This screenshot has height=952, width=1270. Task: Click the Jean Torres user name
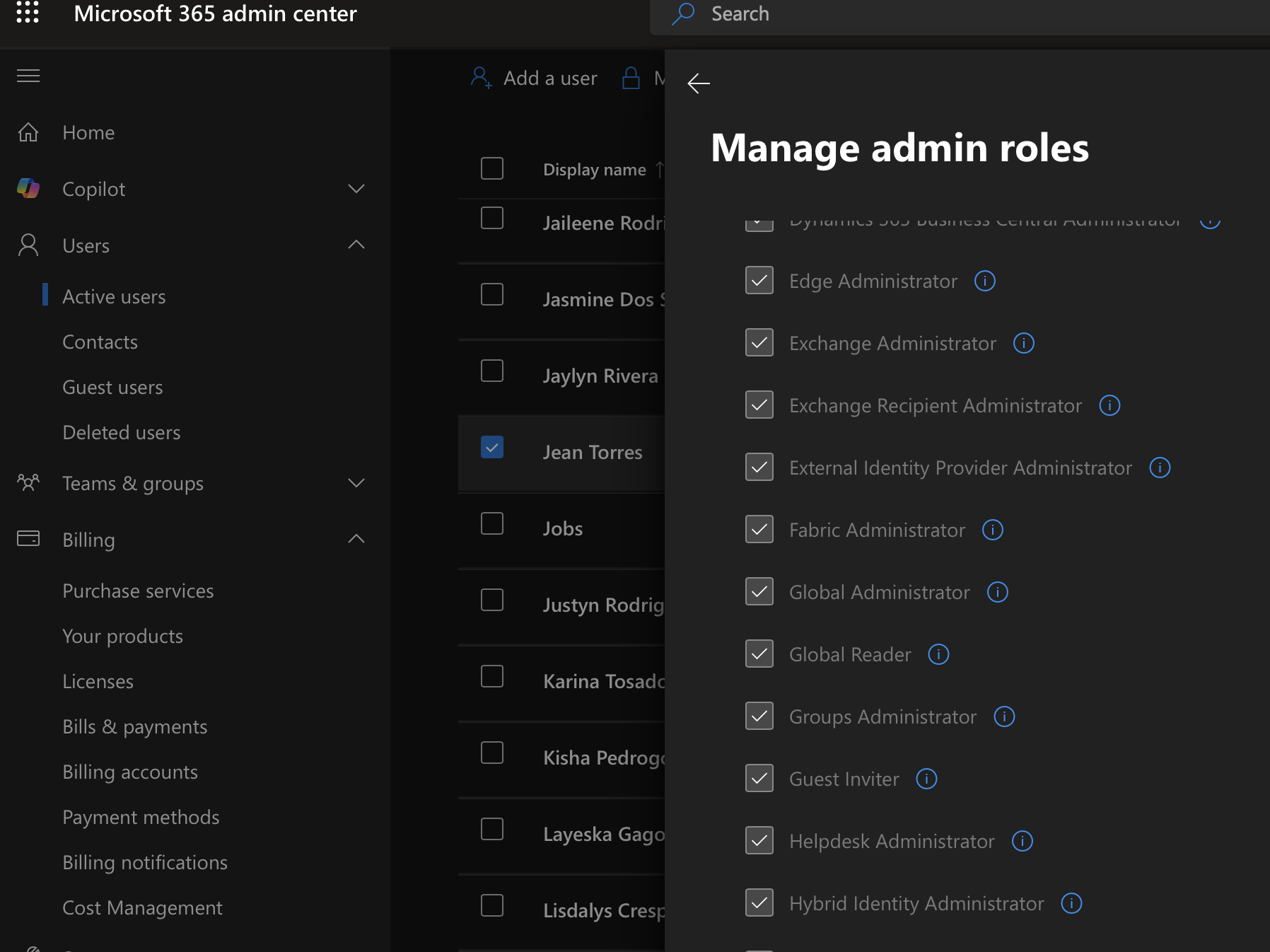pyautogui.click(x=593, y=452)
